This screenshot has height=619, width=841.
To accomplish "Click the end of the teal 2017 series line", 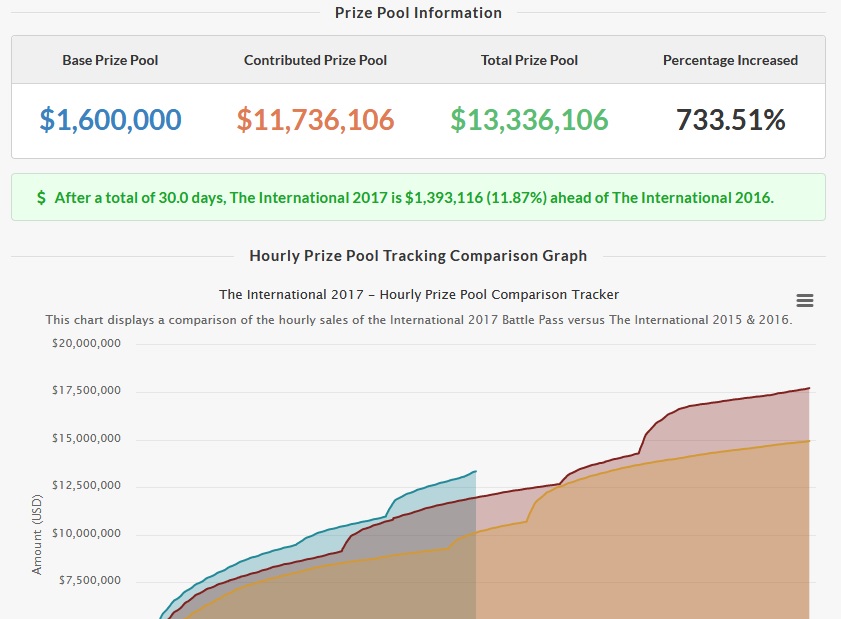I will (x=475, y=471).
